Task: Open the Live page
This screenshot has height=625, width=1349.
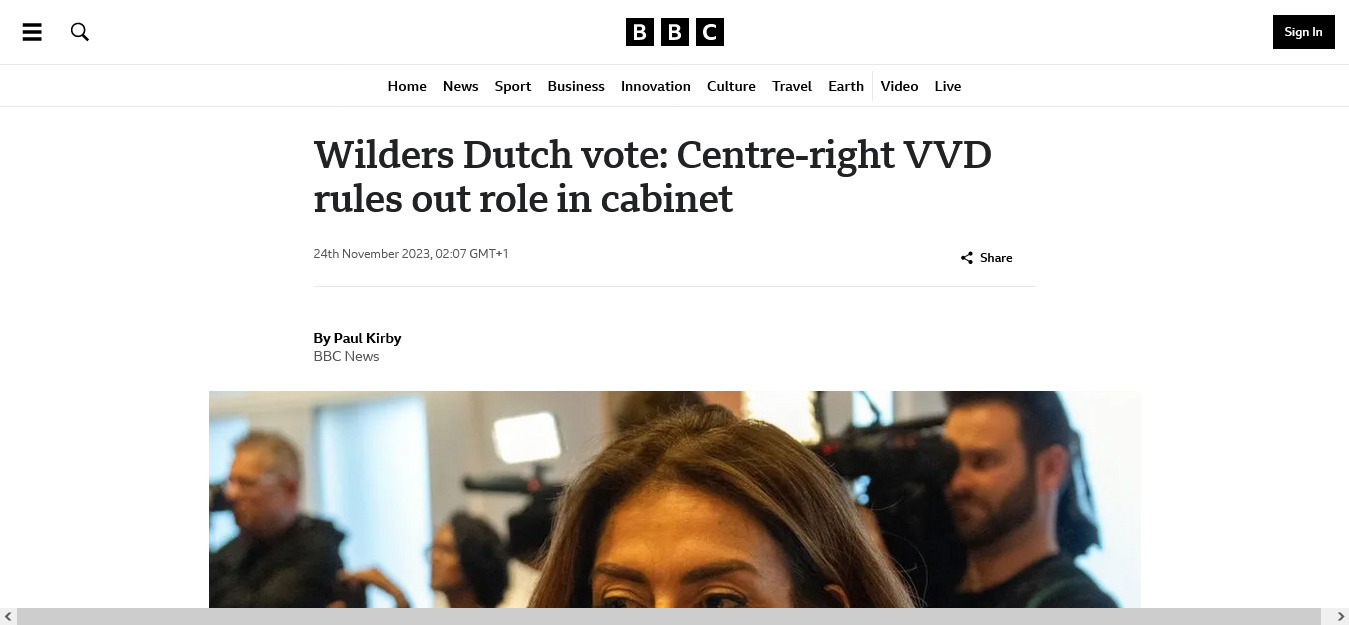Action: coord(948,86)
